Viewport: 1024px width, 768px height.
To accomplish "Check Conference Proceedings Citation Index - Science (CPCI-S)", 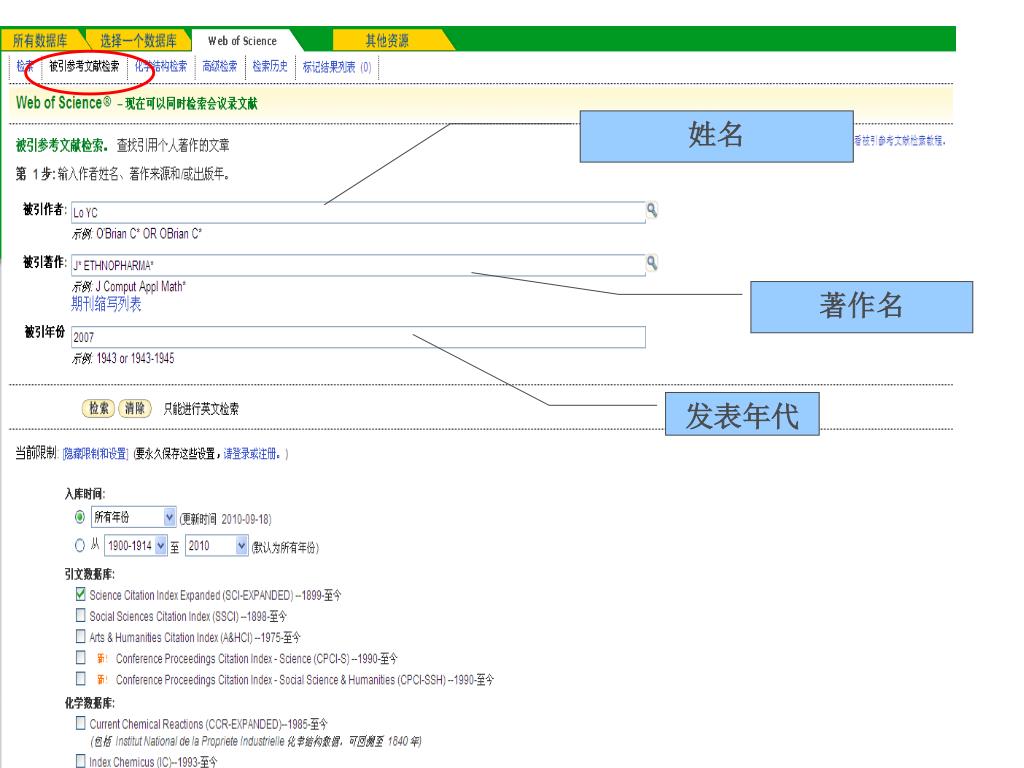I will pyautogui.click(x=80, y=657).
